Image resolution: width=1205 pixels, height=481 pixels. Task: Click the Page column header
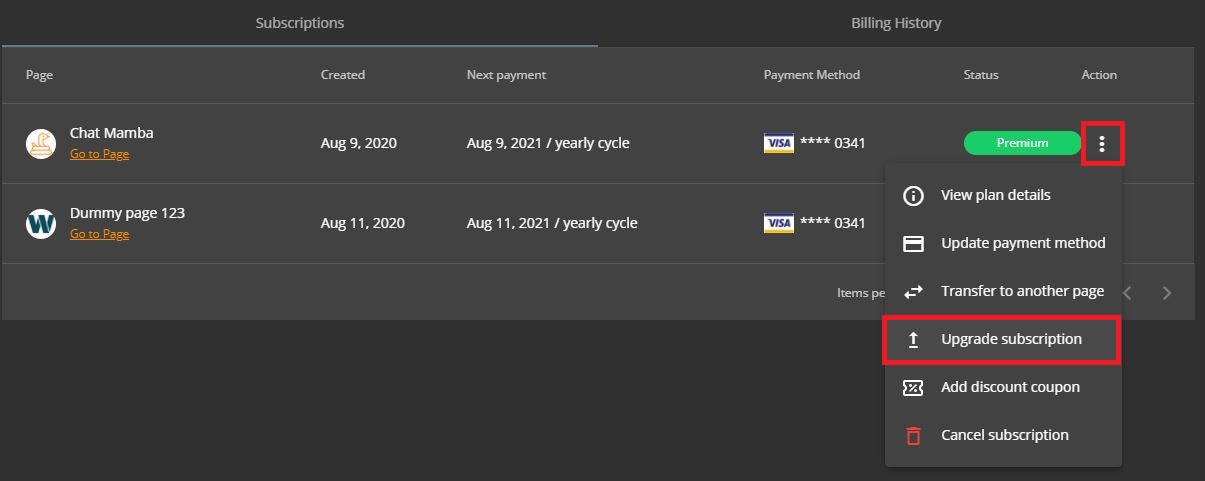(x=39, y=75)
